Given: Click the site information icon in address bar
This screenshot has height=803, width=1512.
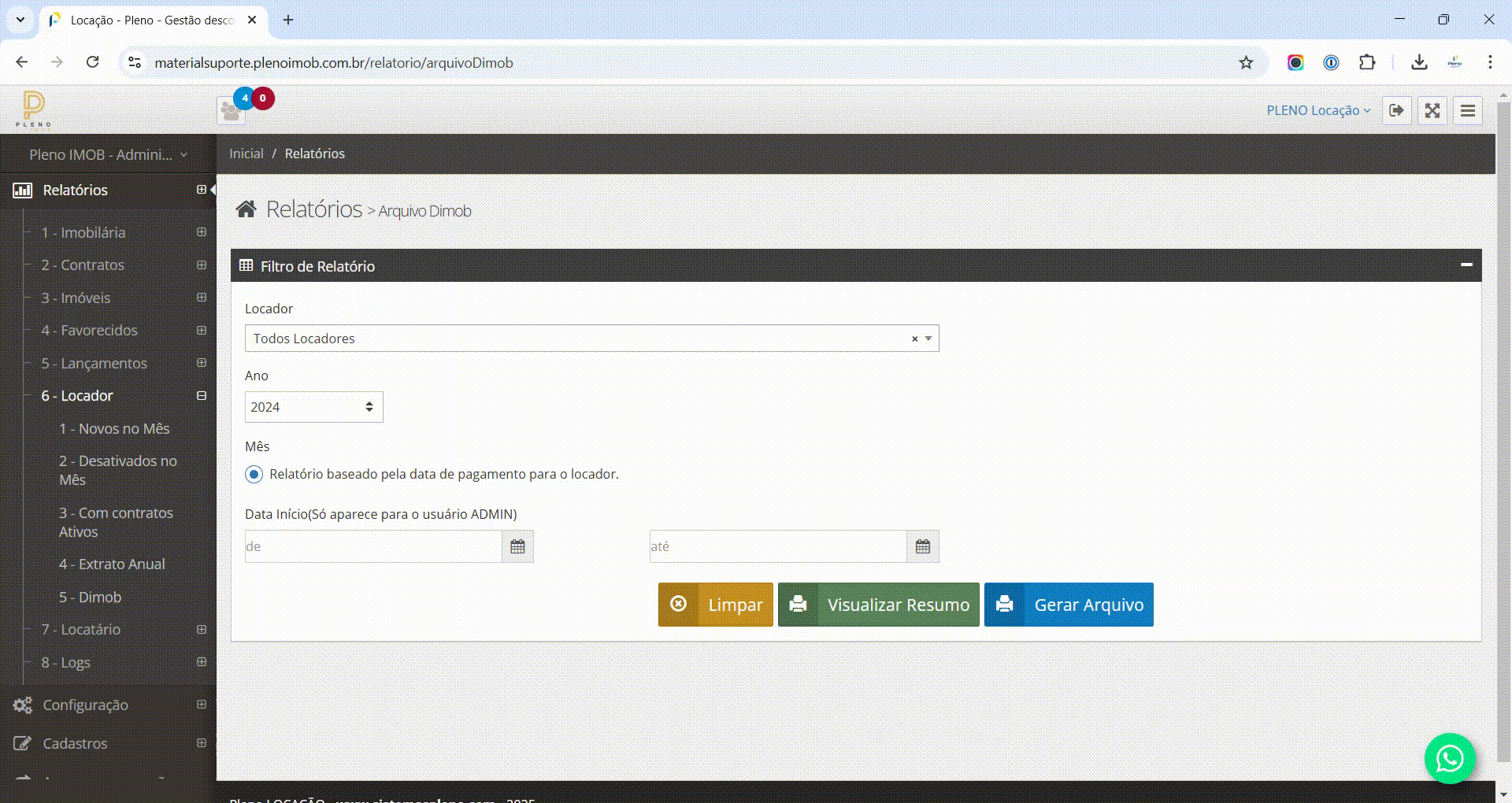Looking at the screenshot, I should pos(135,62).
